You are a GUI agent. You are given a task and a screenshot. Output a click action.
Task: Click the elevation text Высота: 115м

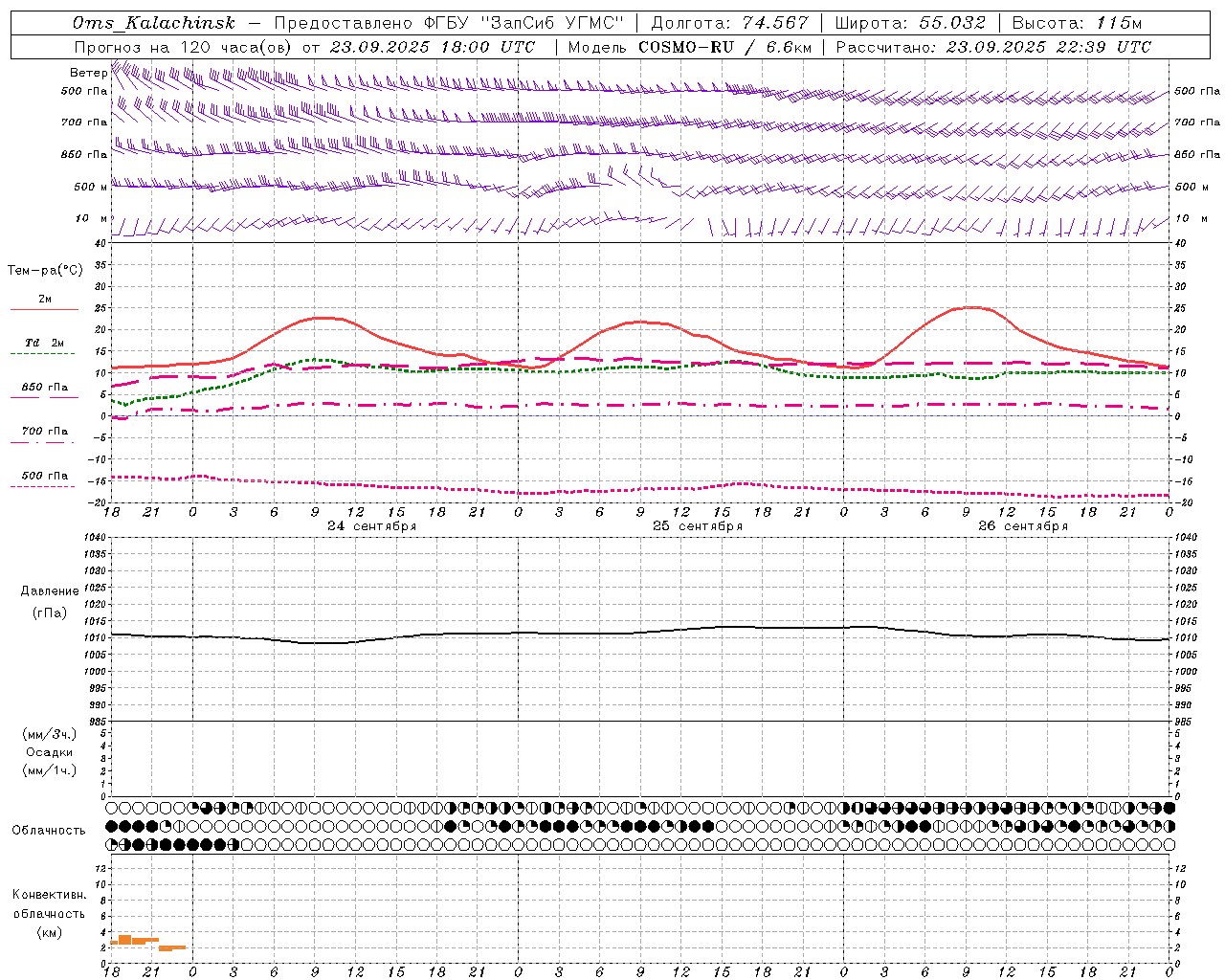tap(1077, 23)
